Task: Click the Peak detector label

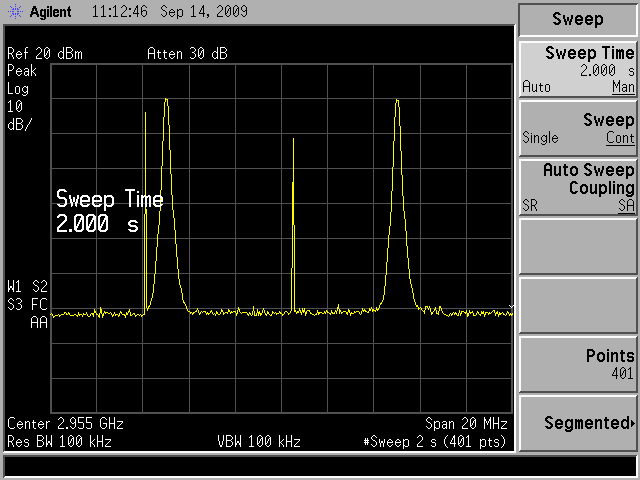Action: click(x=22, y=71)
